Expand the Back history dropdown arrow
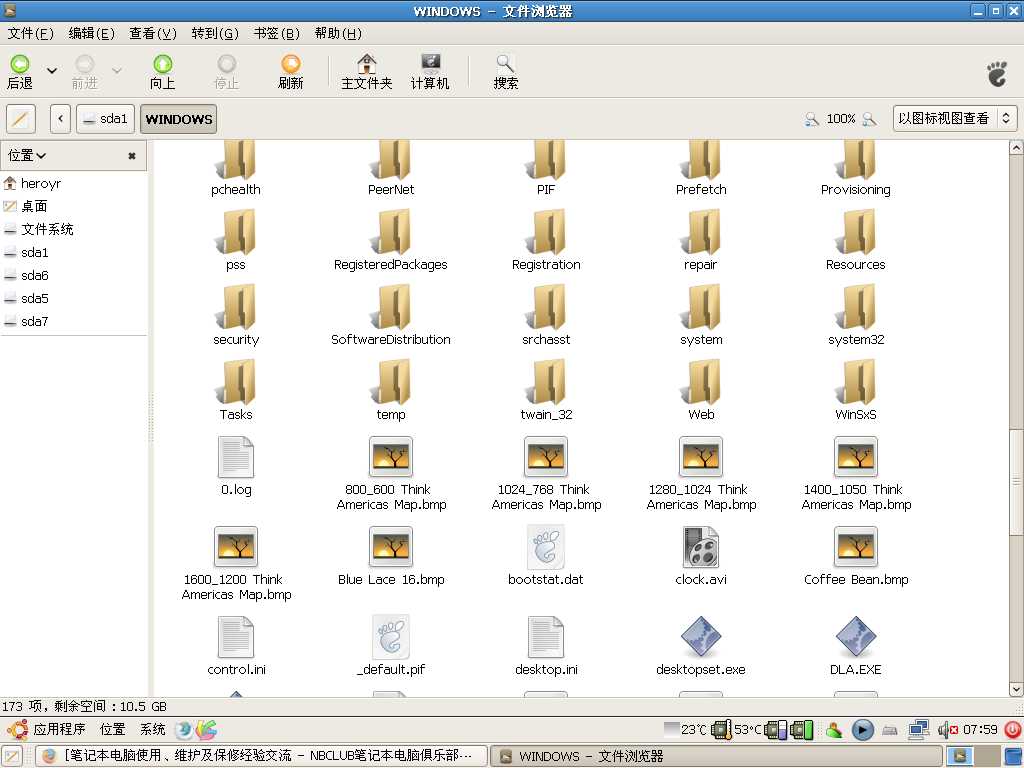Image resolution: width=1024 pixels, height=768 pixels. 52,71
